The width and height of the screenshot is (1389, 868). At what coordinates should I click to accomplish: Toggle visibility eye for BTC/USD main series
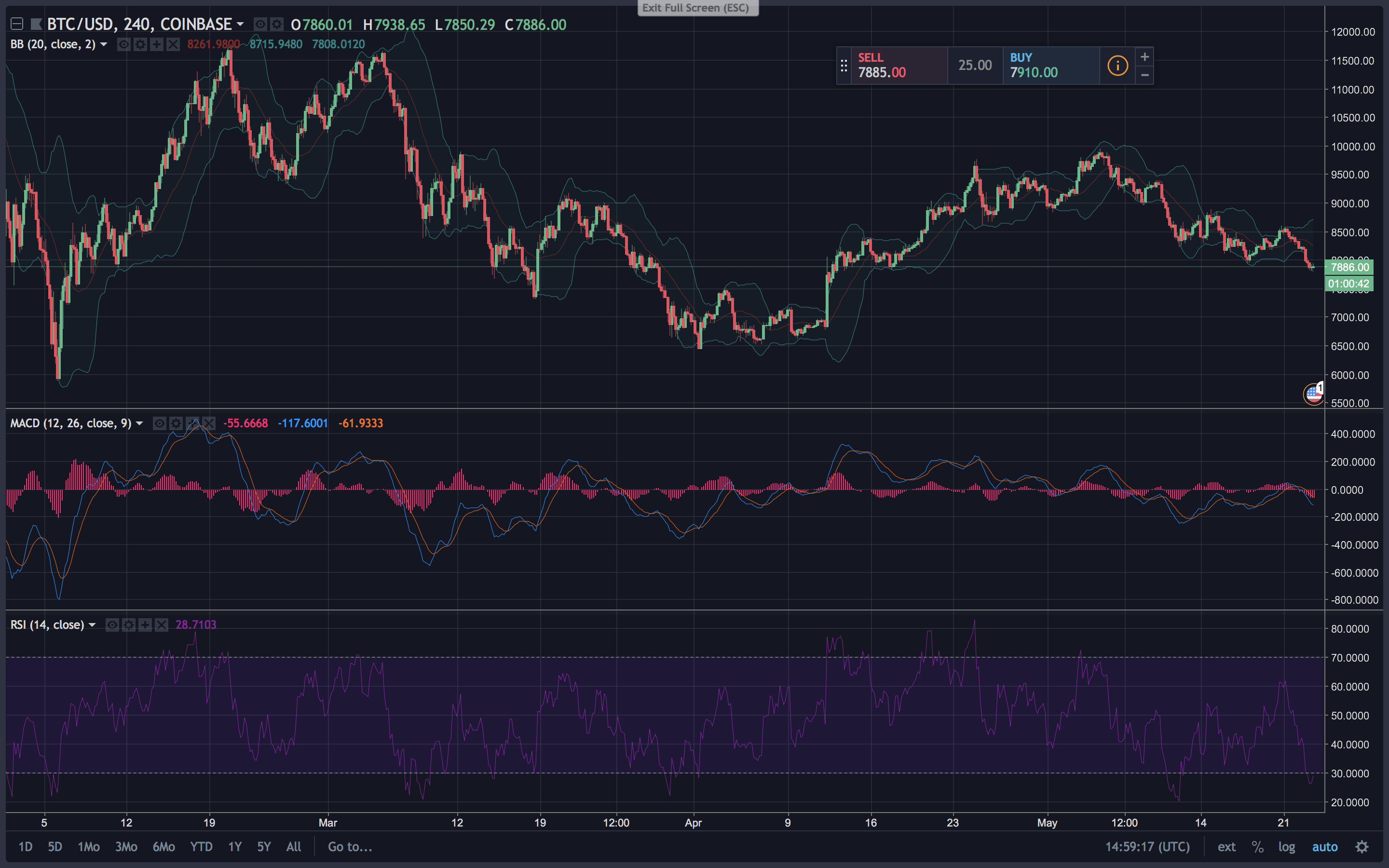click(x=260, y=24)
